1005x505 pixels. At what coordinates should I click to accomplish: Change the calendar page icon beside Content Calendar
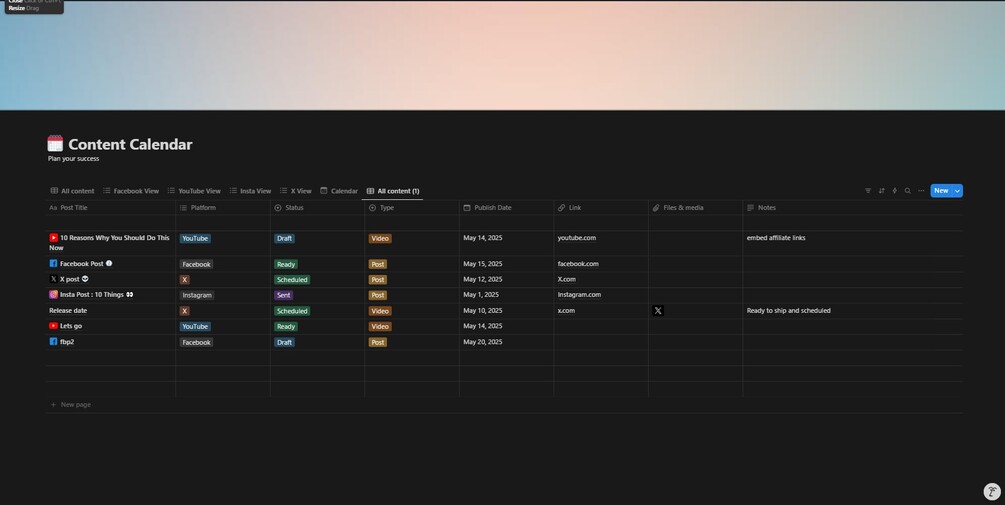(x=55, y=144)
